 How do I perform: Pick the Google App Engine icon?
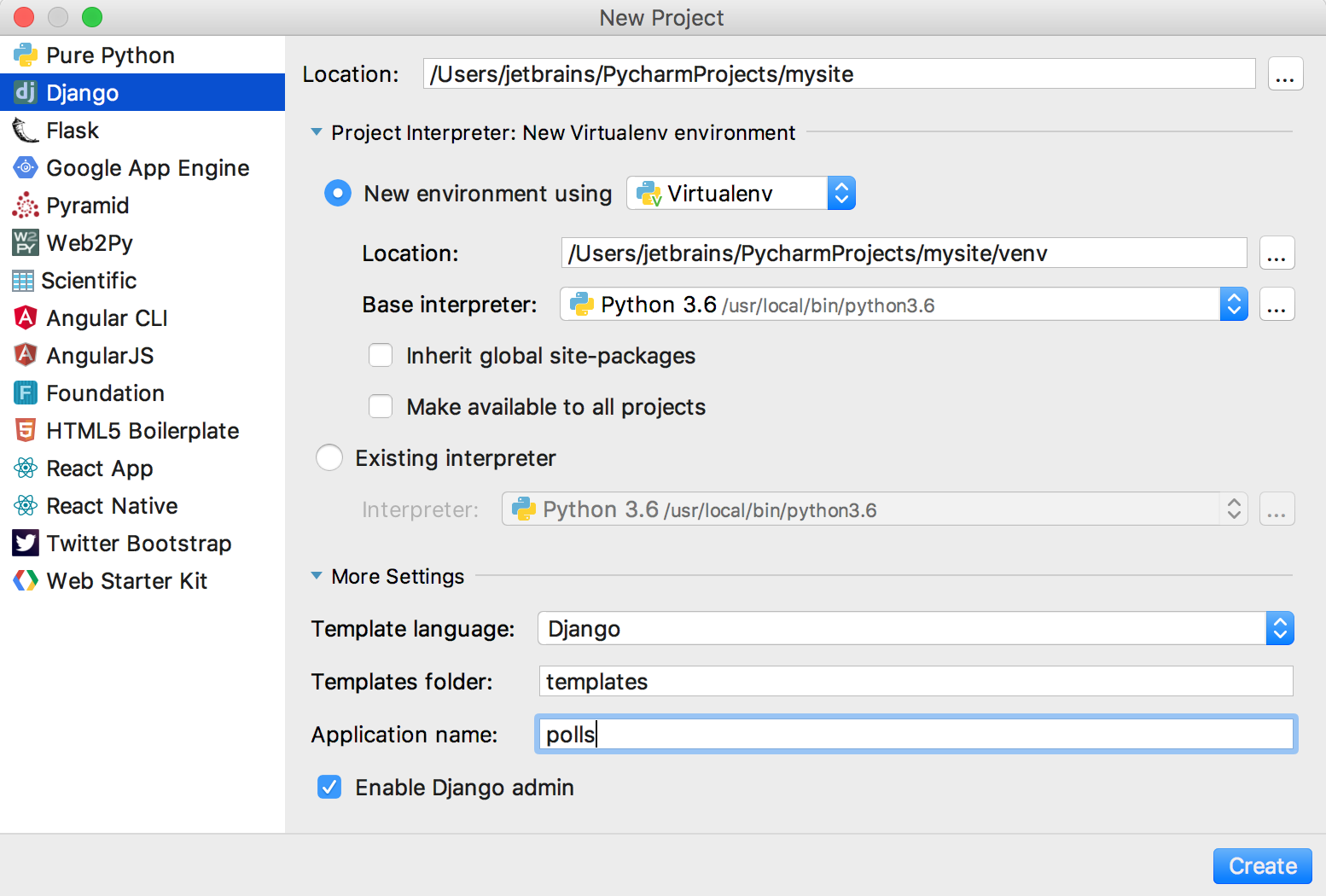coord(26,167)
